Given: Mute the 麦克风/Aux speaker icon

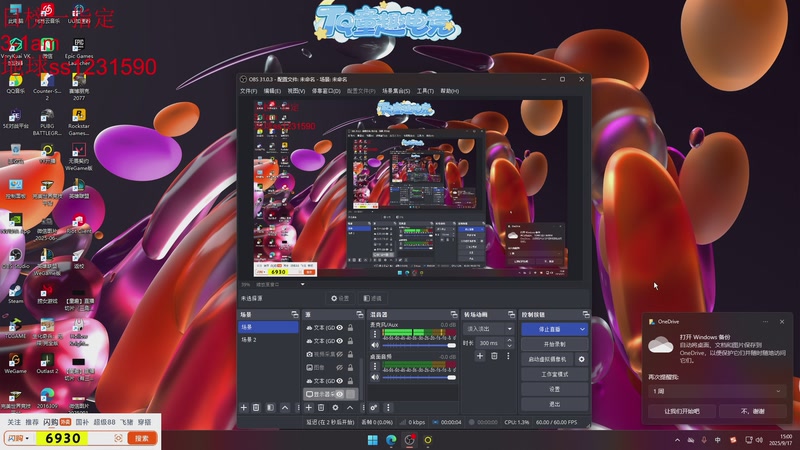Looking at the screenshot, I should 375,345.
